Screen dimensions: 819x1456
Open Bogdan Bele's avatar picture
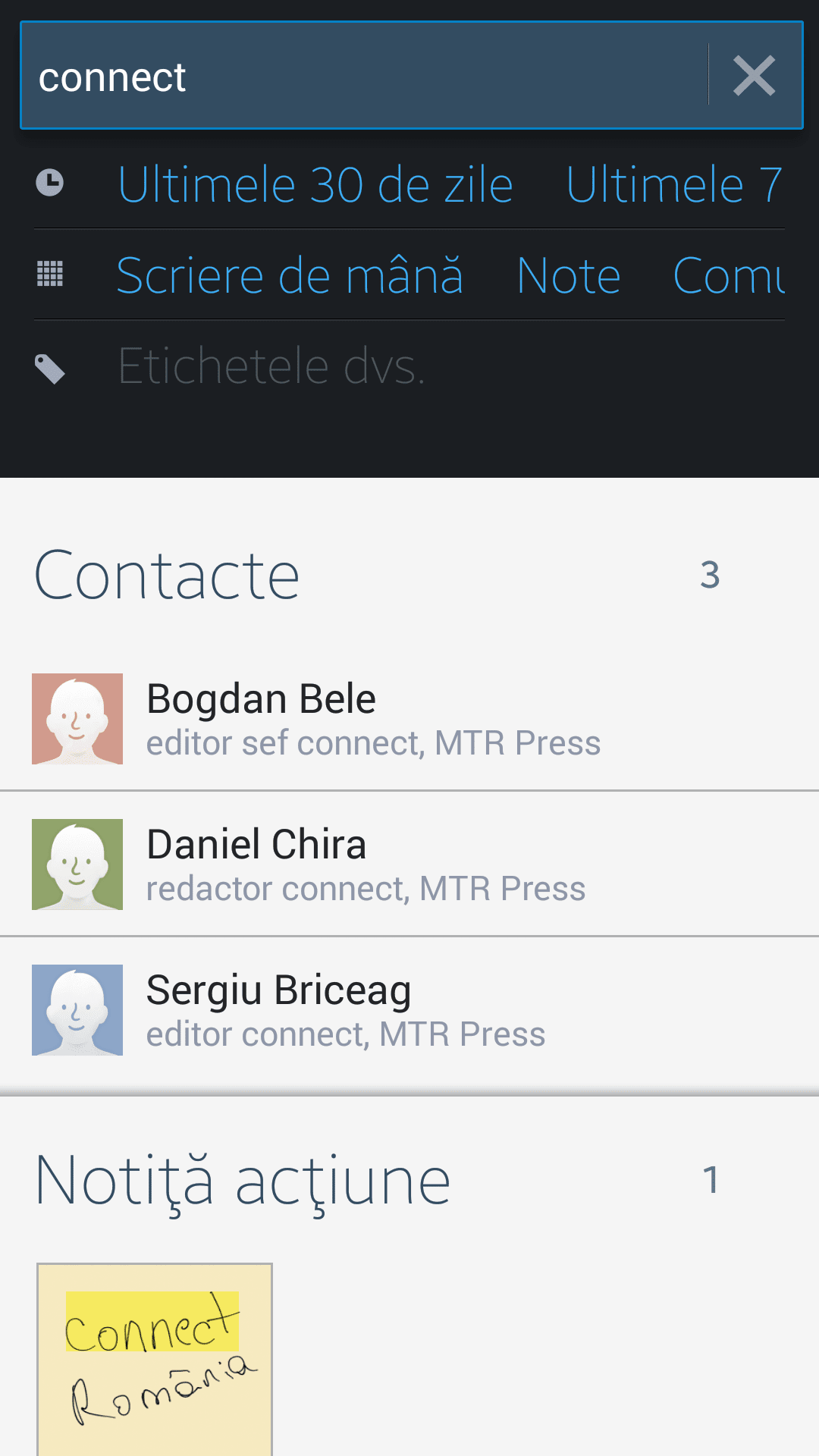77,718
